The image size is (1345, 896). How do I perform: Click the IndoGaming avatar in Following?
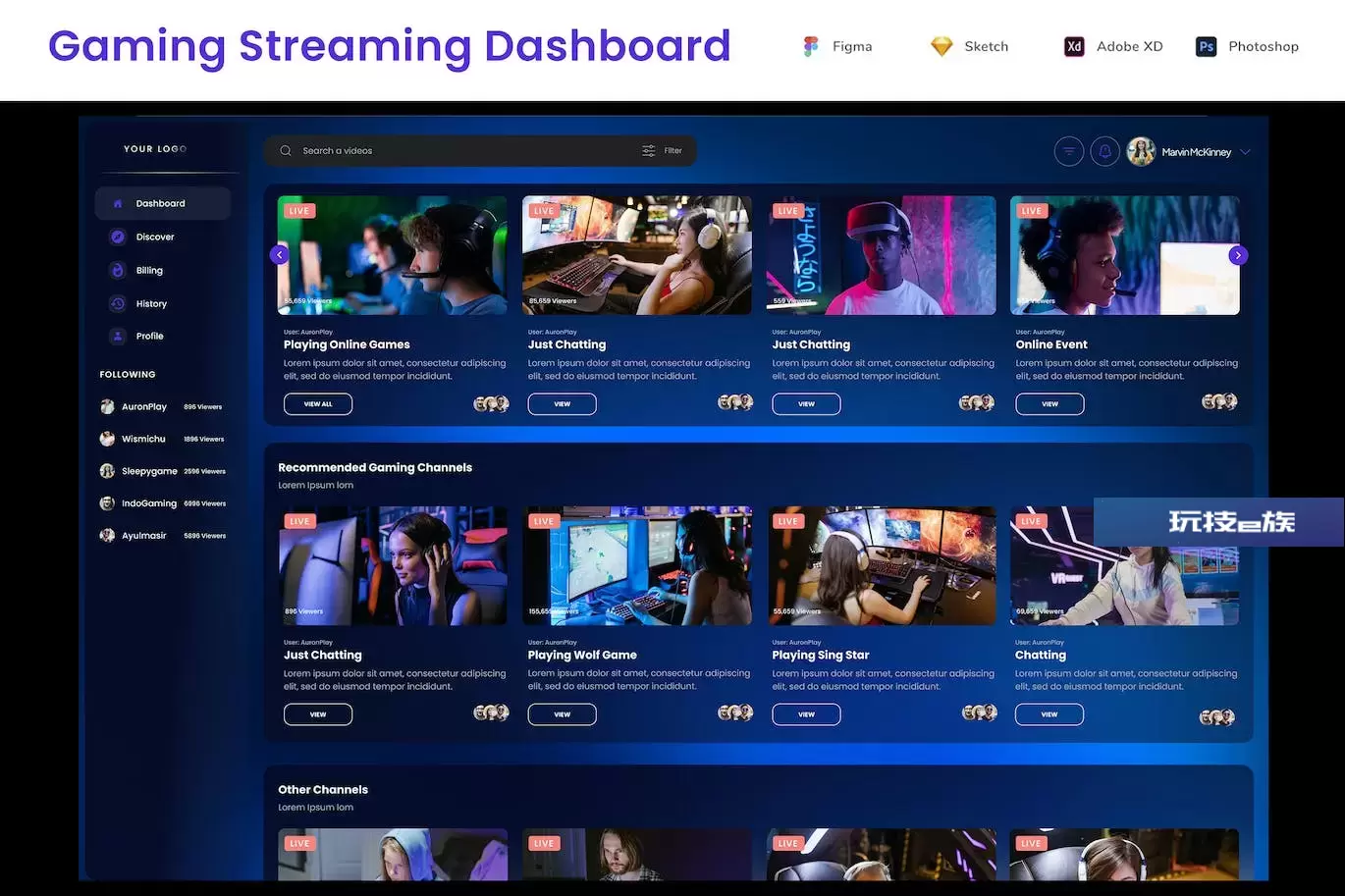107,503
